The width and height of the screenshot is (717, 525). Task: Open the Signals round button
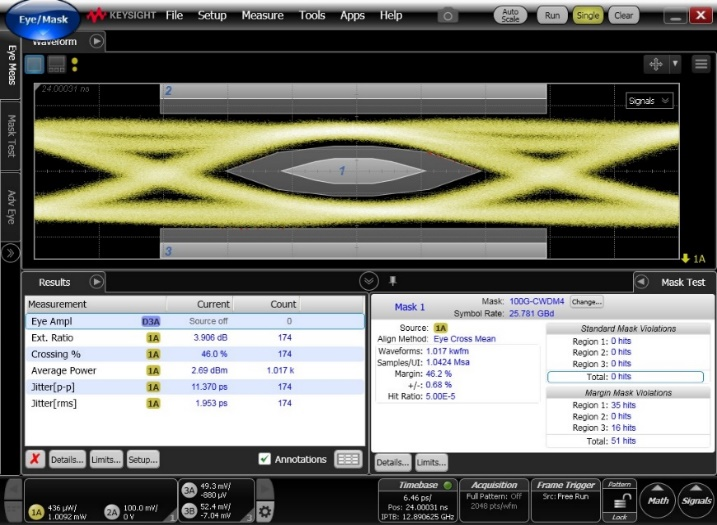(696, 500)
